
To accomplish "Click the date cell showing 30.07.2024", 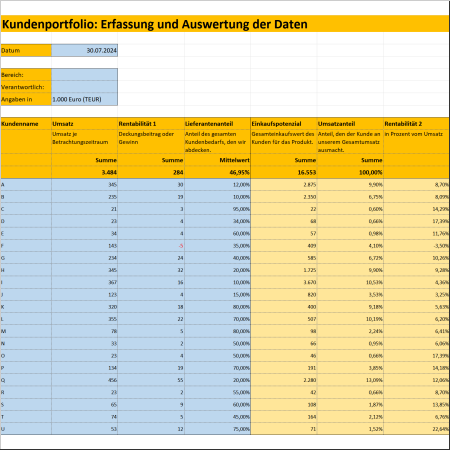I will (x=85, y=50).
